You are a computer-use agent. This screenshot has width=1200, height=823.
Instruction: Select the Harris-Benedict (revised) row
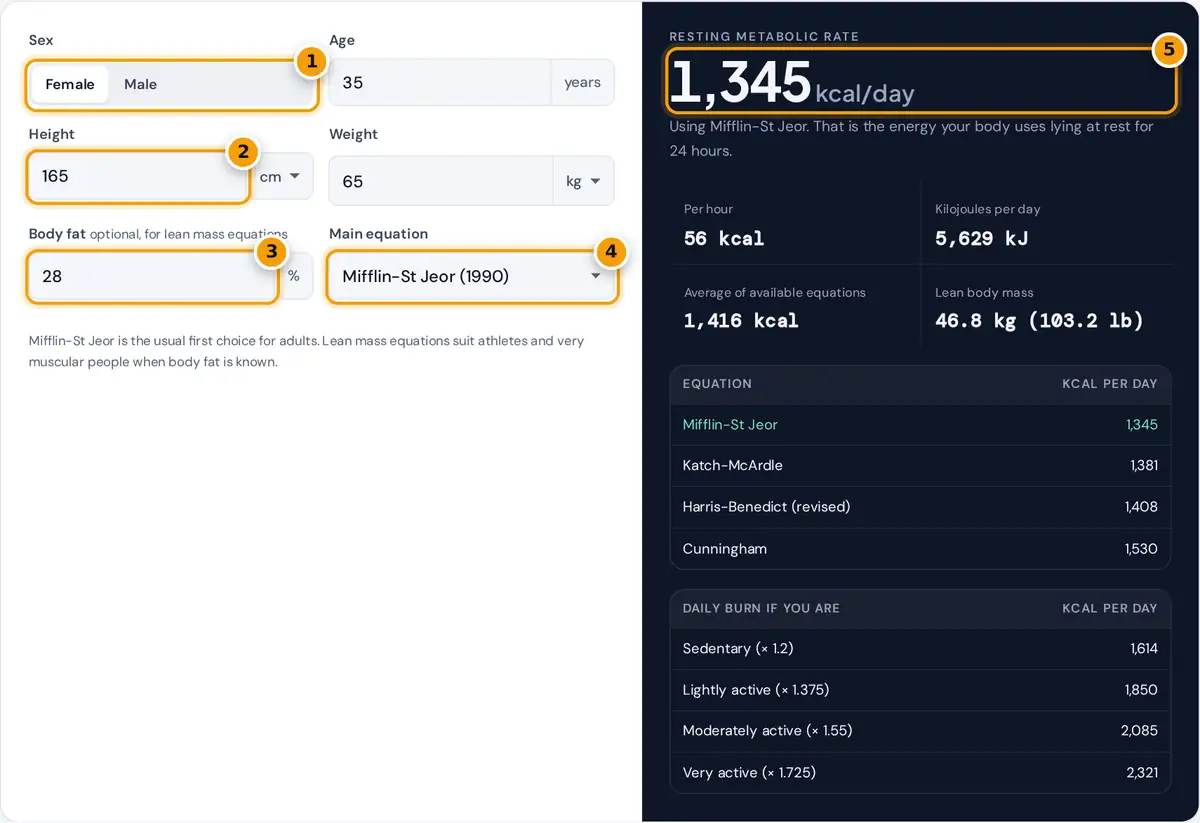920,507
